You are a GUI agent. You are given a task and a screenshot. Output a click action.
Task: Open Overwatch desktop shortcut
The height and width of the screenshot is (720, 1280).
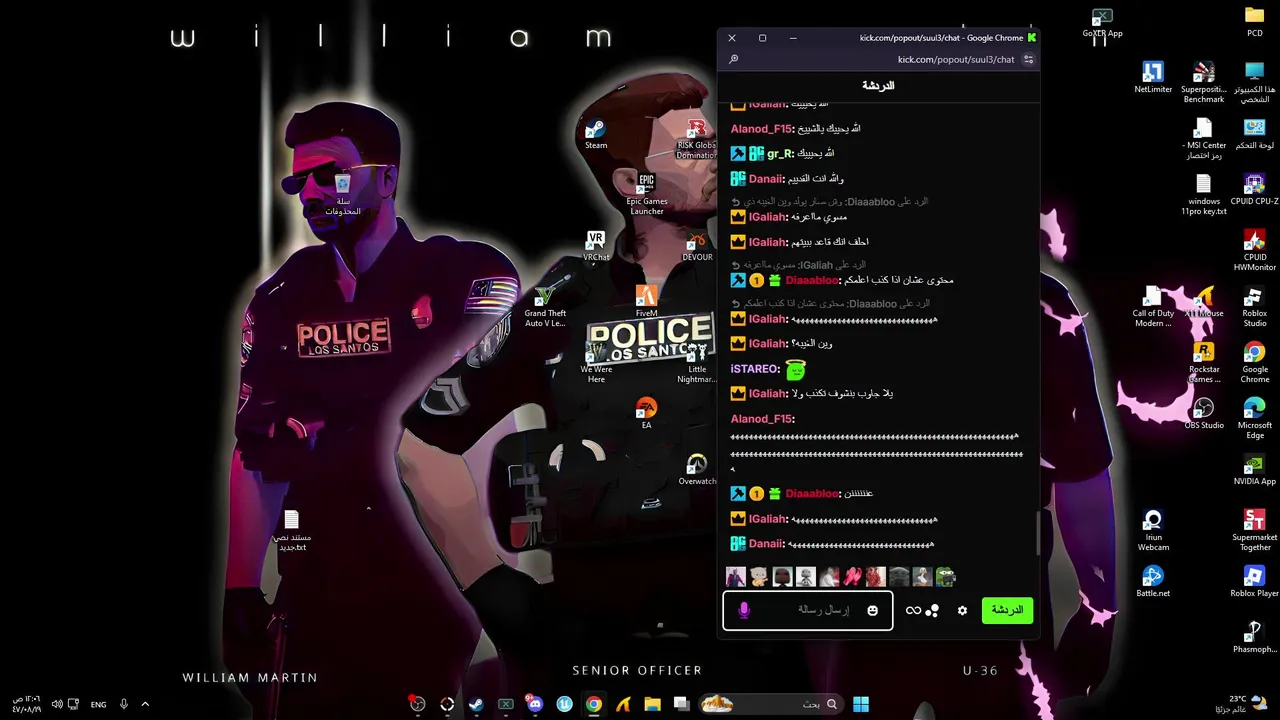point(697,470)
